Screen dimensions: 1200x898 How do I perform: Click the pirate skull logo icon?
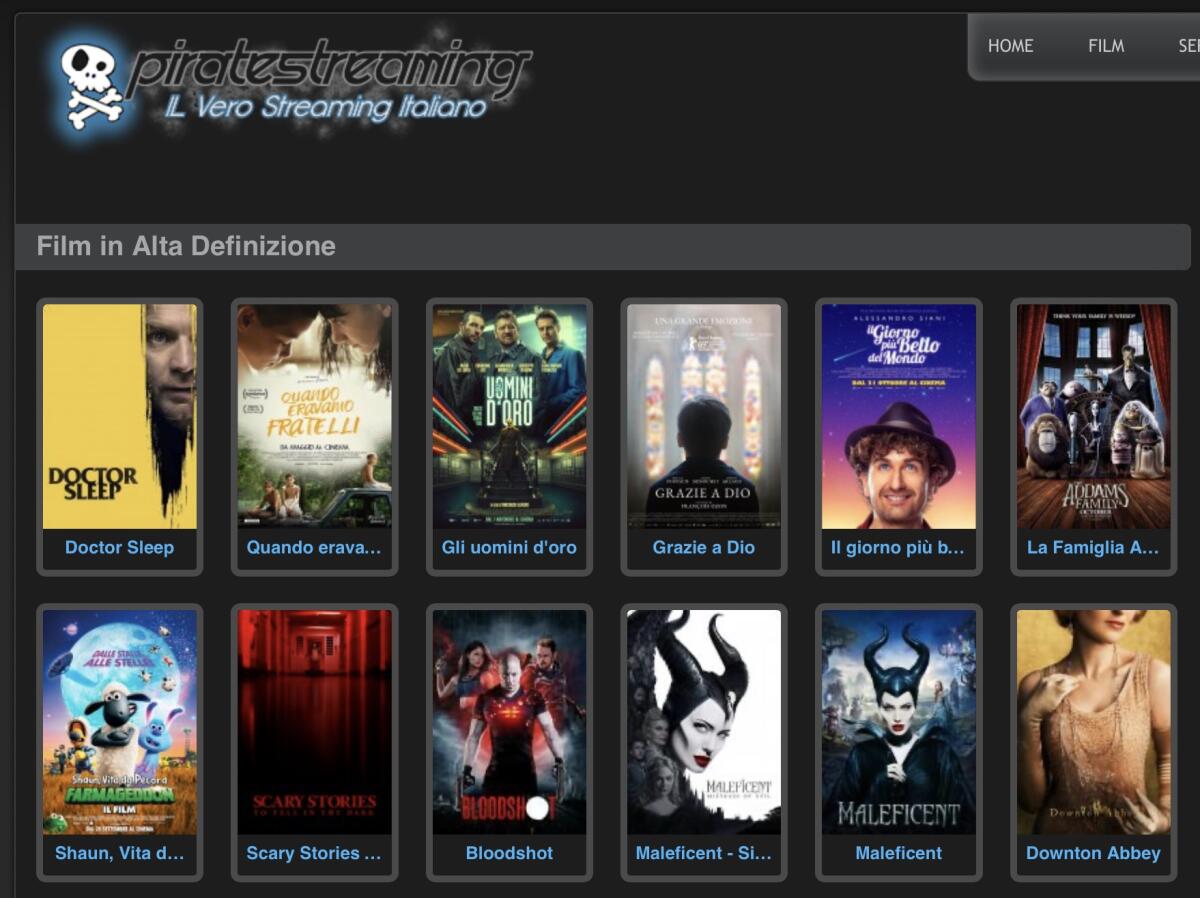click(90, 75)
